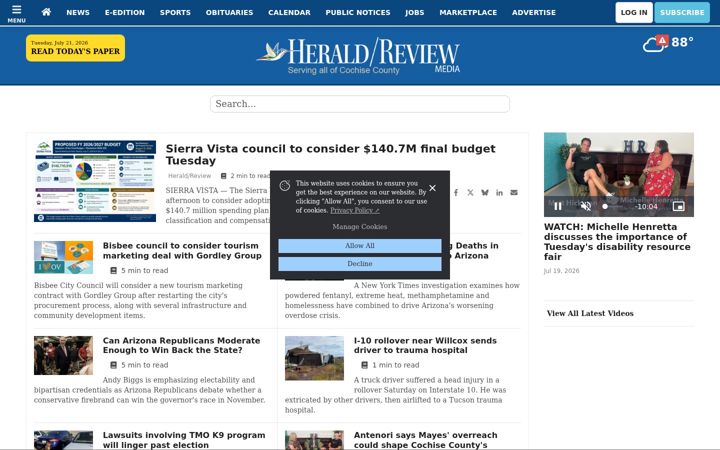Viewport: 720px width, 450px height.
Task: Share top story by email
Action: (x=514, y=193)
